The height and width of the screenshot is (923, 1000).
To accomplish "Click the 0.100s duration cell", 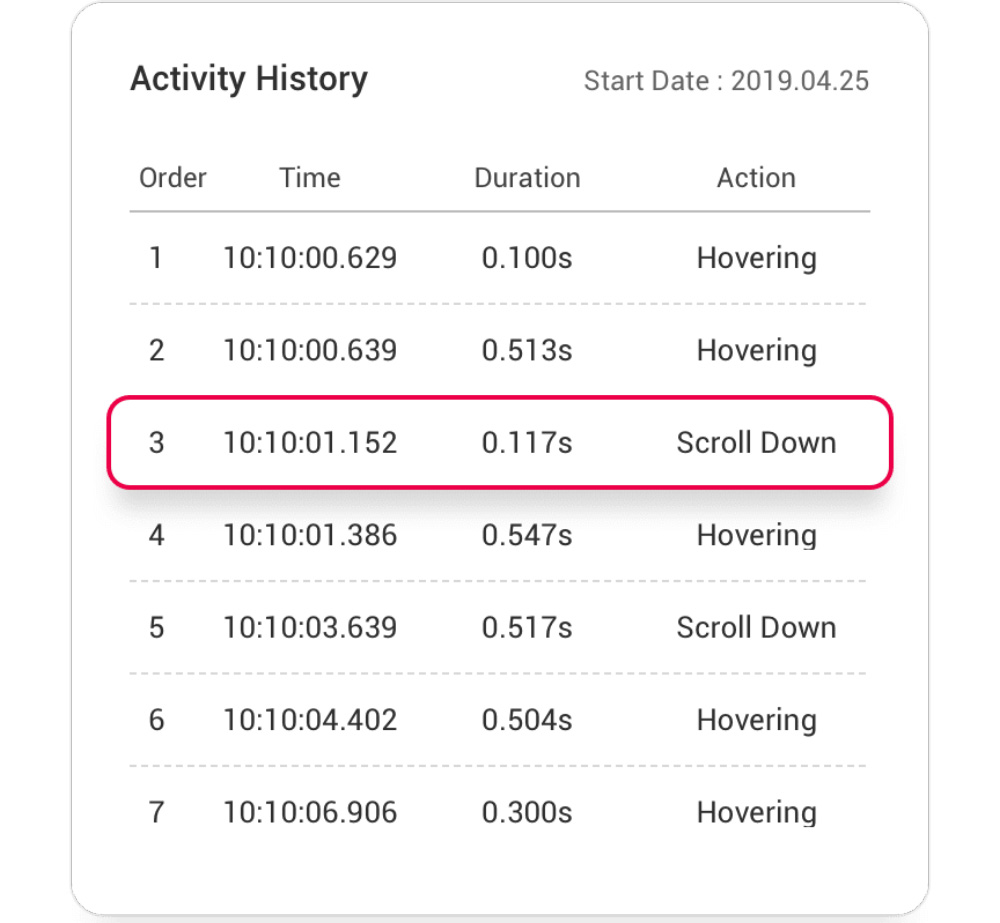I will (527, 258).
